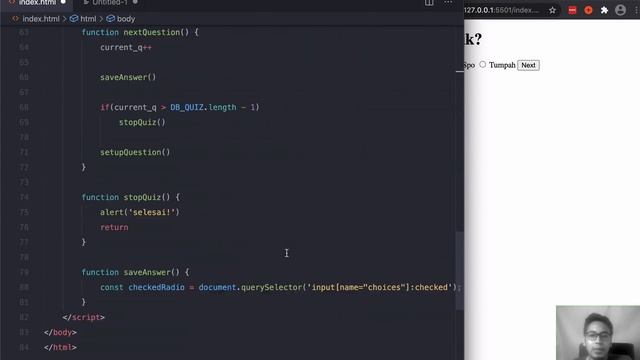Click 'checkedRadio' variable name

coord(156,287)
